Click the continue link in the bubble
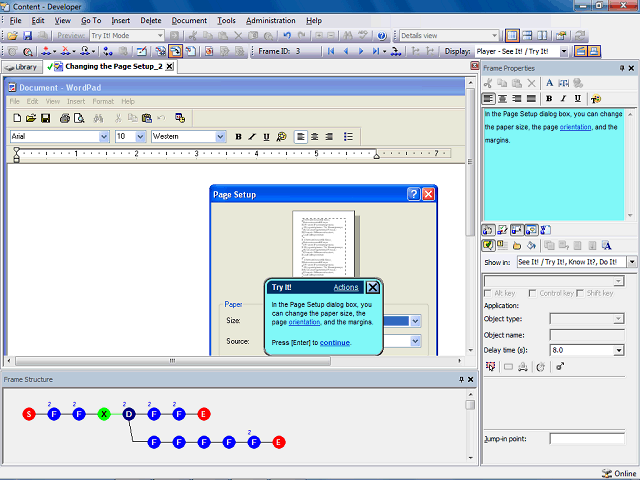 pyautogui.click(x=335, y=342)
